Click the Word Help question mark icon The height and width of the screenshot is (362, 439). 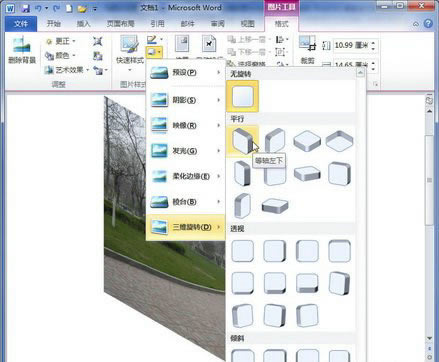(428, 24)
